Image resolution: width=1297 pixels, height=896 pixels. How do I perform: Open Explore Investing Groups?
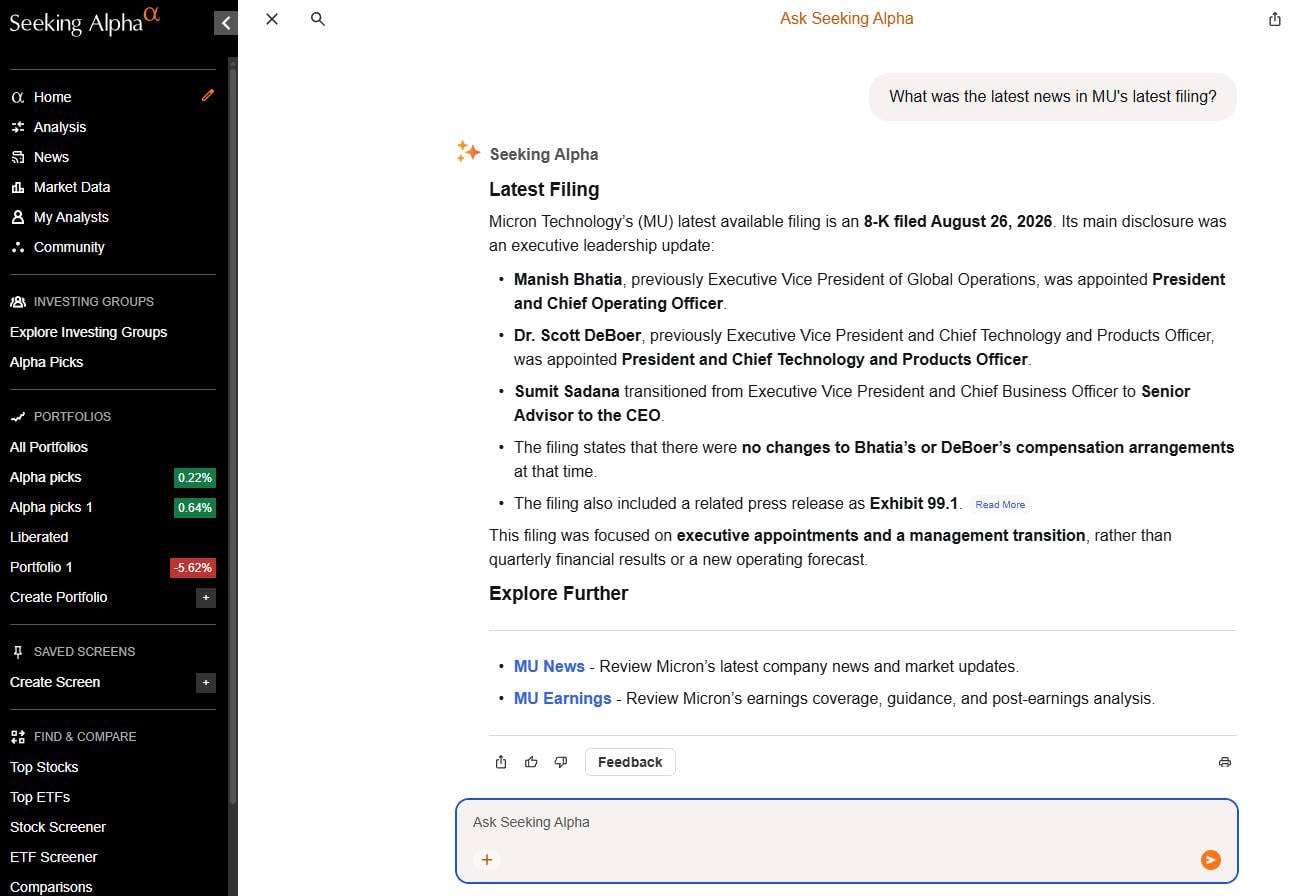(x=88, y=332)
